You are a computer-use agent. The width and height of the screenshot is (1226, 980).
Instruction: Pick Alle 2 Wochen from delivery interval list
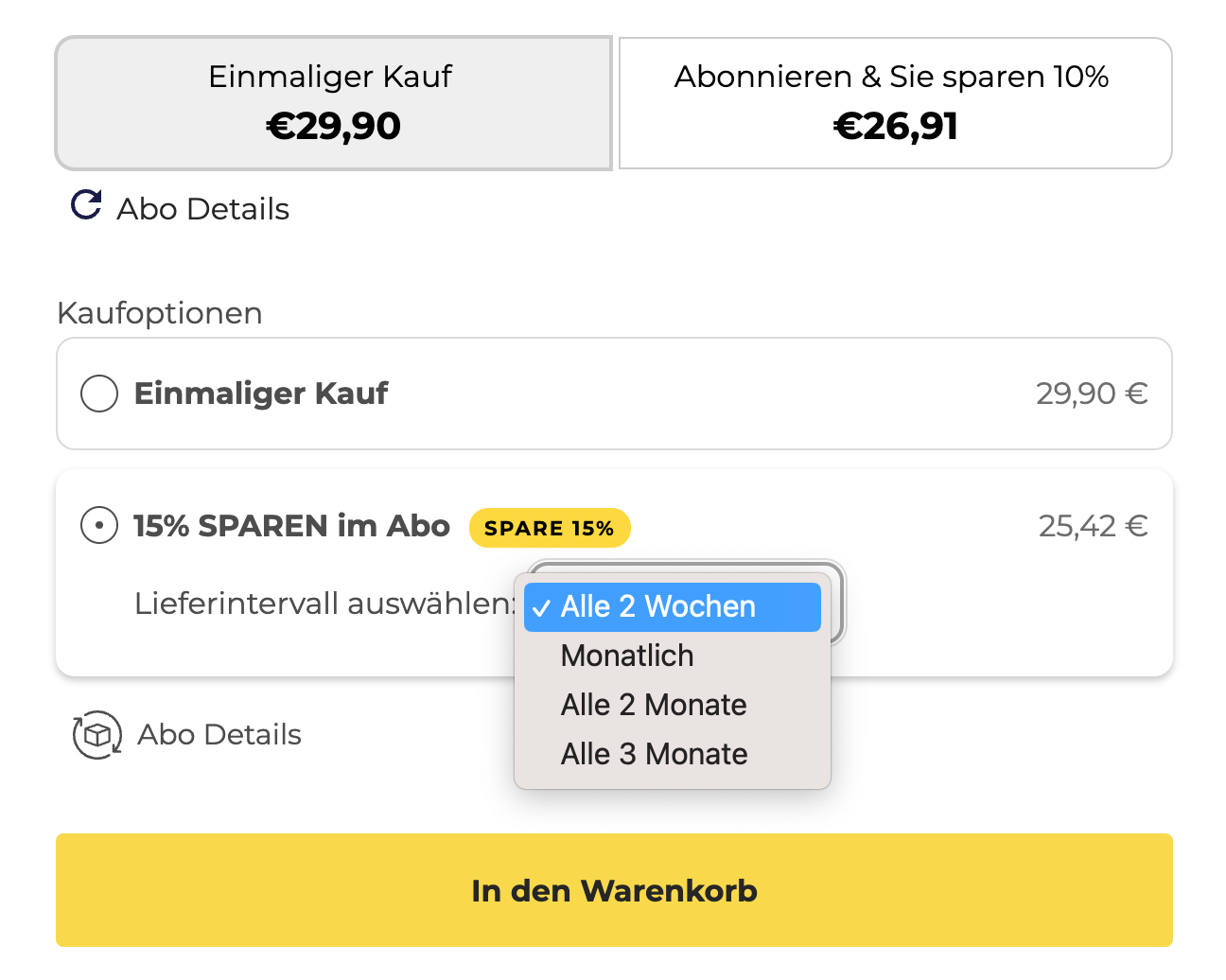click(673, 607)
